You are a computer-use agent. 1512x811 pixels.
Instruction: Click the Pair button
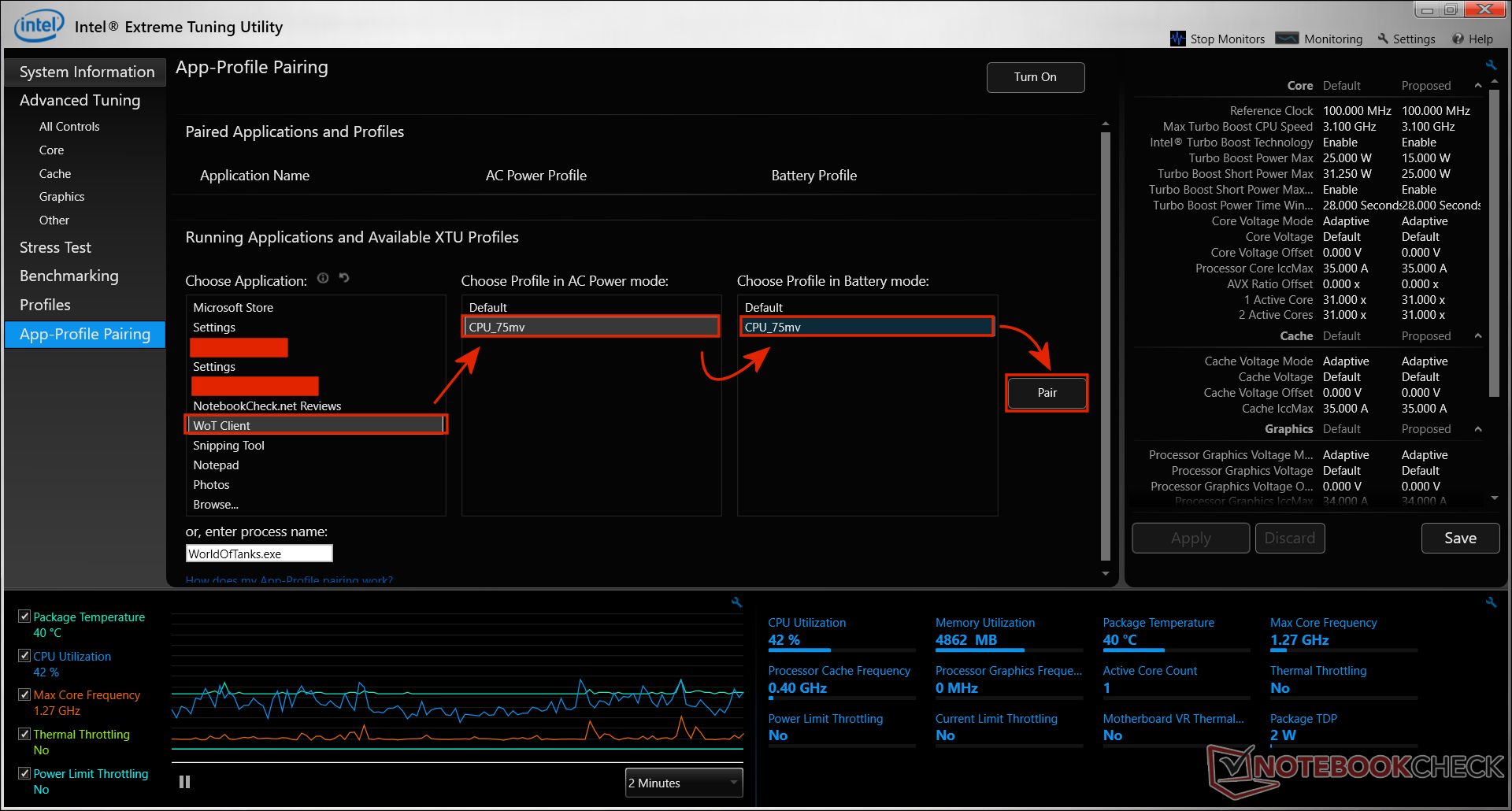tap(1047, 393)
